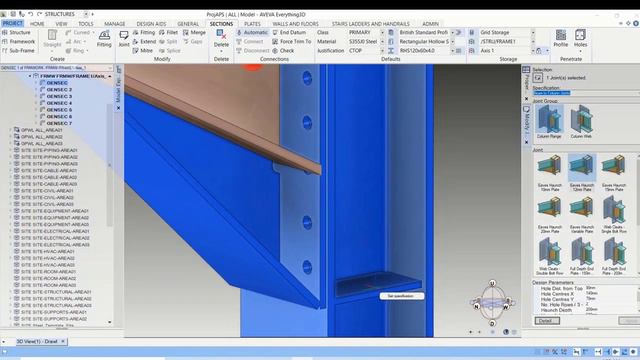Viewport: 640px width, 360px height.
Task: Click End Datum in Connections
Action: 289,32
